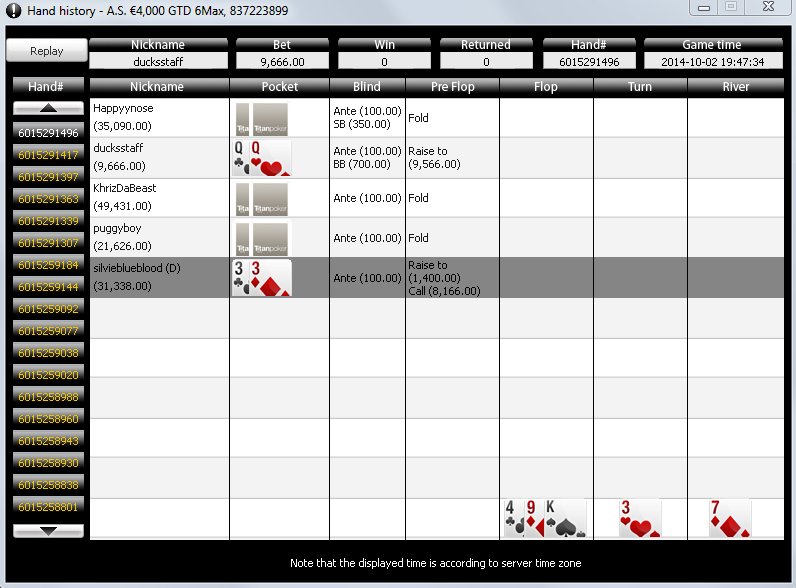Click KhrizDaBeast's hidden pocket cards
Viewport: 796px width, 588px height.
click(262, 199)
